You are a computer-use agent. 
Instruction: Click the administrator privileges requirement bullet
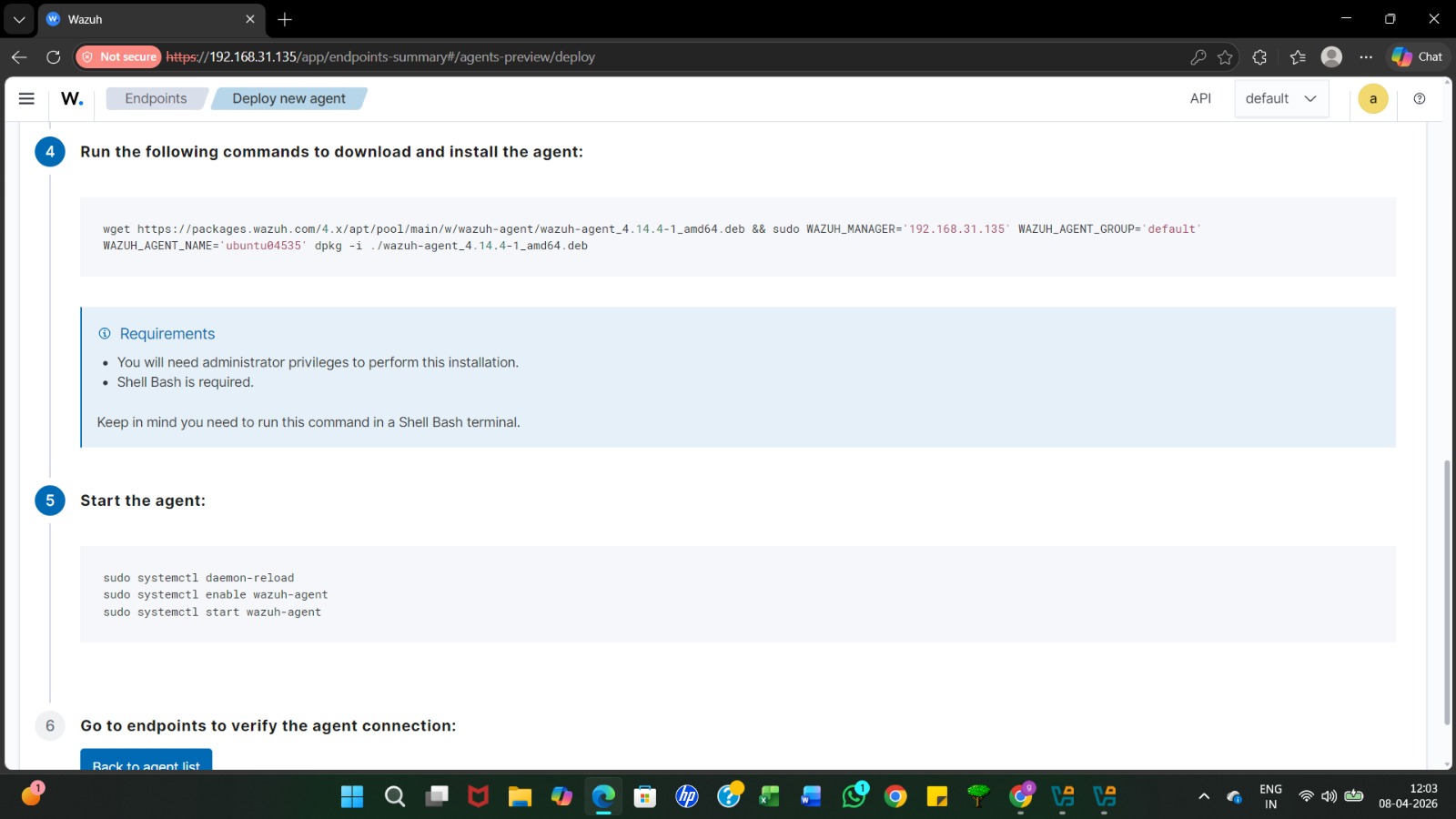pyautogui.click(x=318, y=362)
